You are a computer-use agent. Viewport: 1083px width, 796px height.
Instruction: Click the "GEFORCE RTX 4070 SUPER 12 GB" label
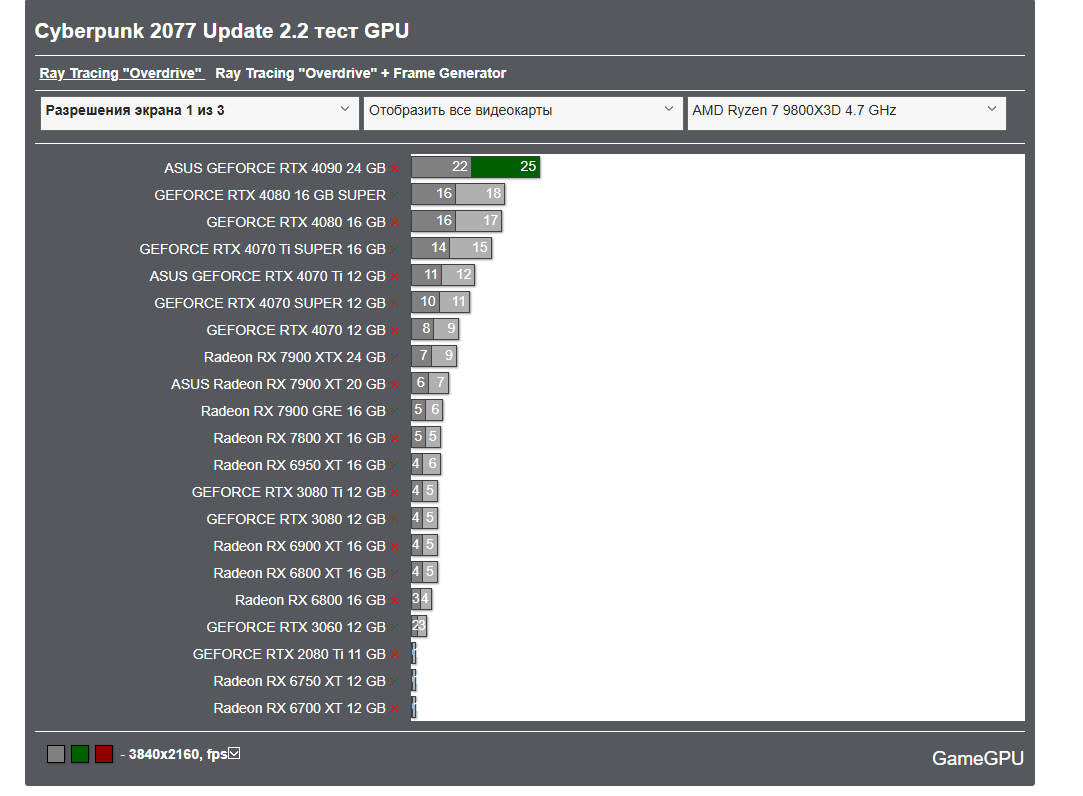[270, 303]
